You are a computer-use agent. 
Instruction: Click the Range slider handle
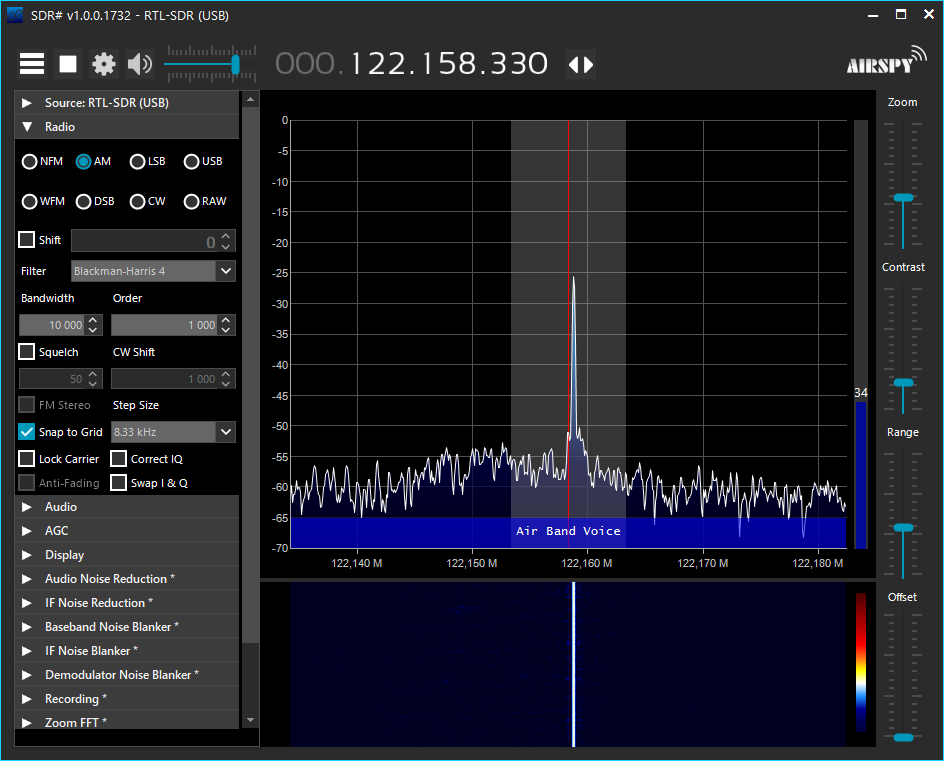903,527
